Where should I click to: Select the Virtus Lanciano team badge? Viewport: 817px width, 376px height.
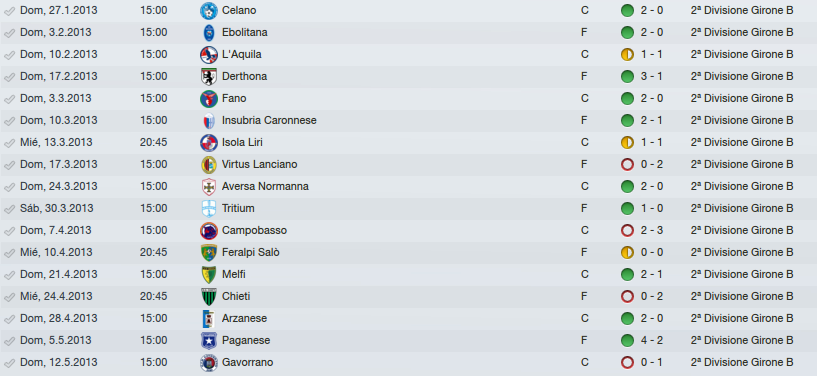(209, 165)
